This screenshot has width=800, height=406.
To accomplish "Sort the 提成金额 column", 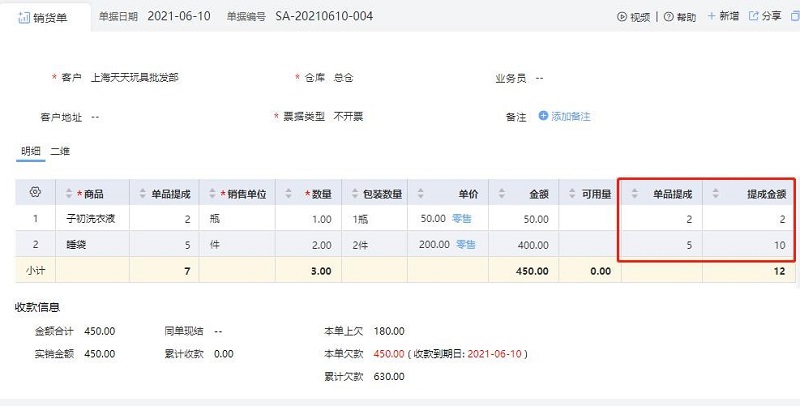I will click(x=717, y=193).
